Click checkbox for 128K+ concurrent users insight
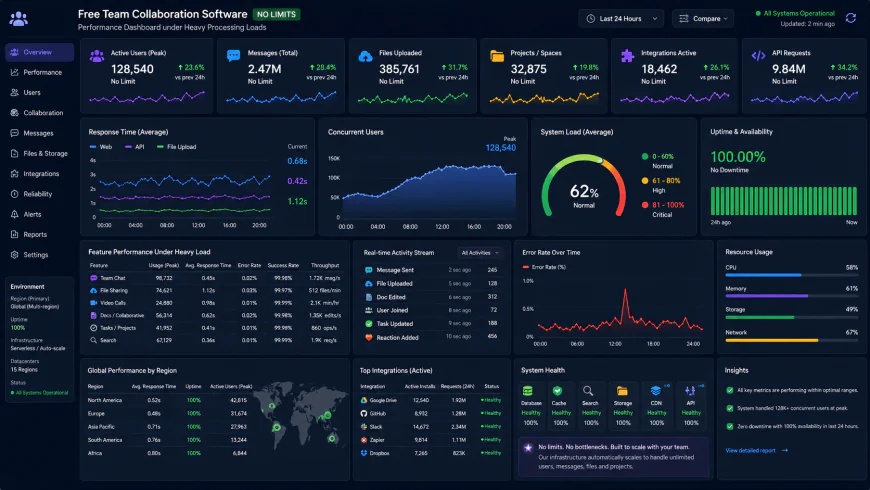The height and width of the screenshot is (490, 870). click(730, 408)
